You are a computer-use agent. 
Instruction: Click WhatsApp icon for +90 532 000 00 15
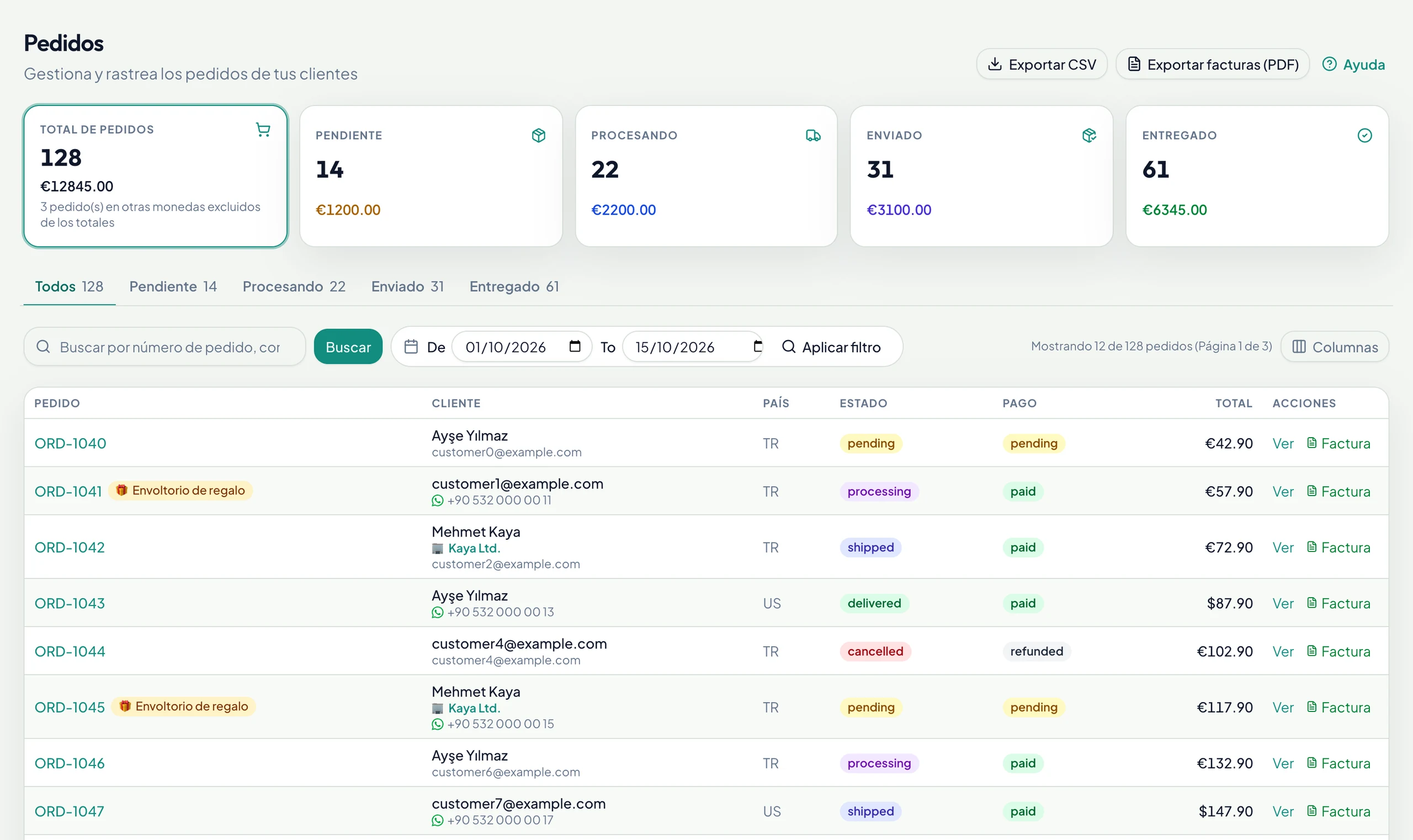pyautogui.click(x=437, y=724)
